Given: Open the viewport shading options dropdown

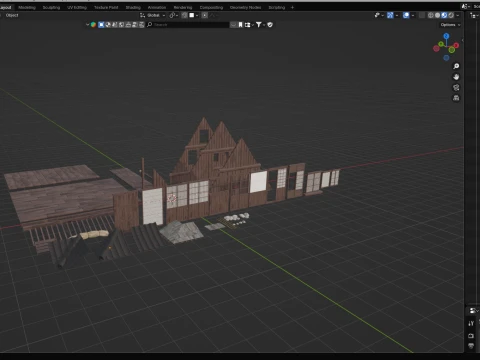Looking at the screenshot, I should point(458,15).
